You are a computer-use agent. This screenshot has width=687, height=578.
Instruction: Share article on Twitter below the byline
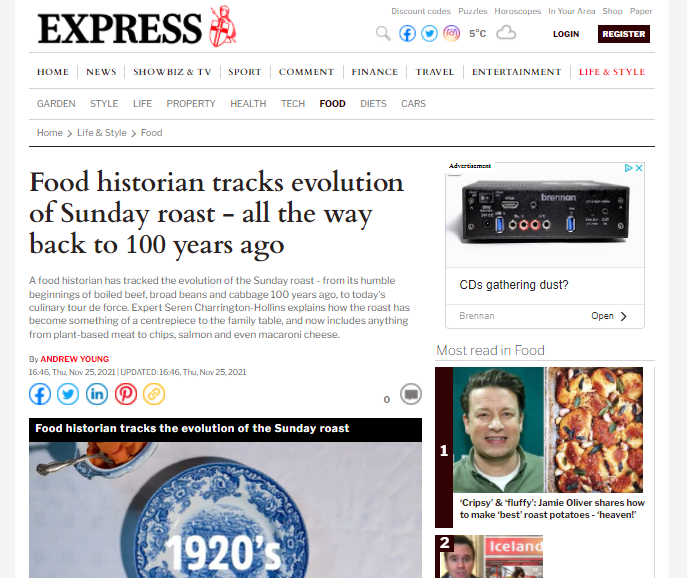(68, 394)
